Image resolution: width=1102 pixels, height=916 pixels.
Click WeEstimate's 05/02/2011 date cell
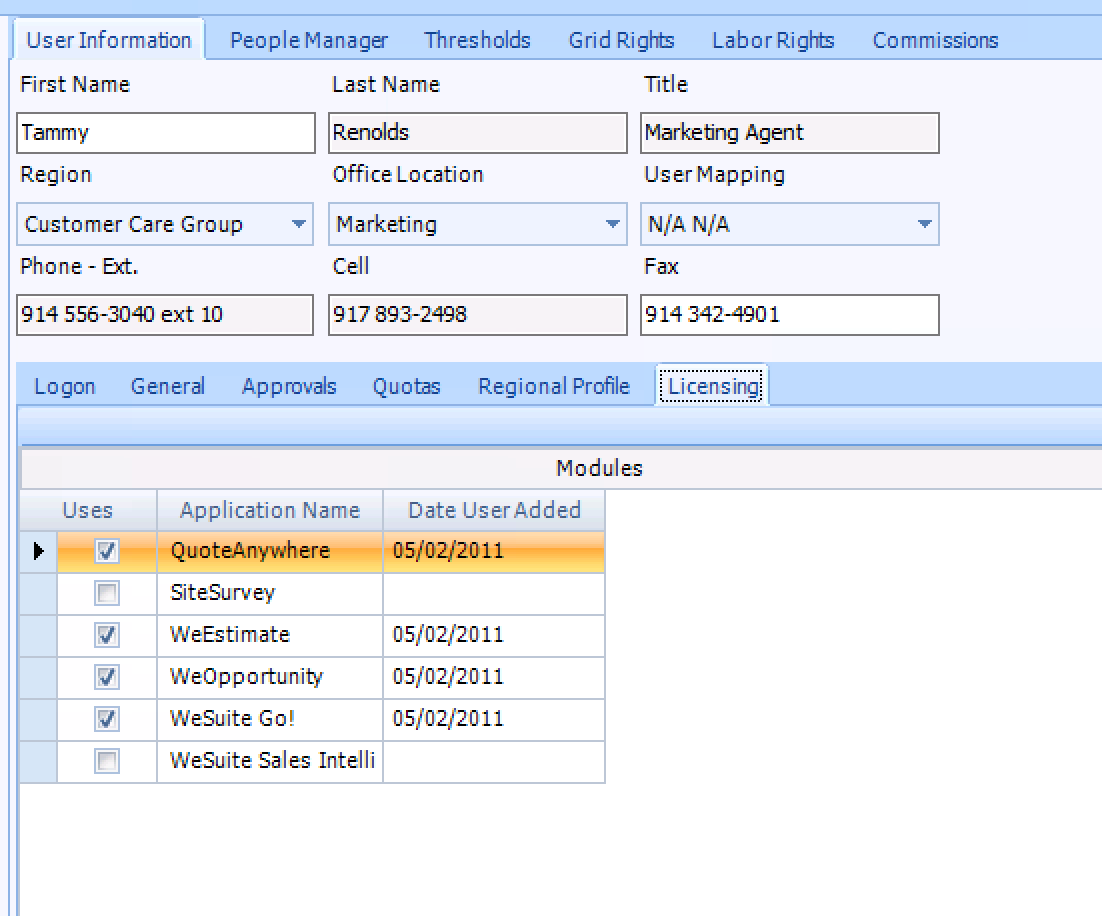[494, 636]
